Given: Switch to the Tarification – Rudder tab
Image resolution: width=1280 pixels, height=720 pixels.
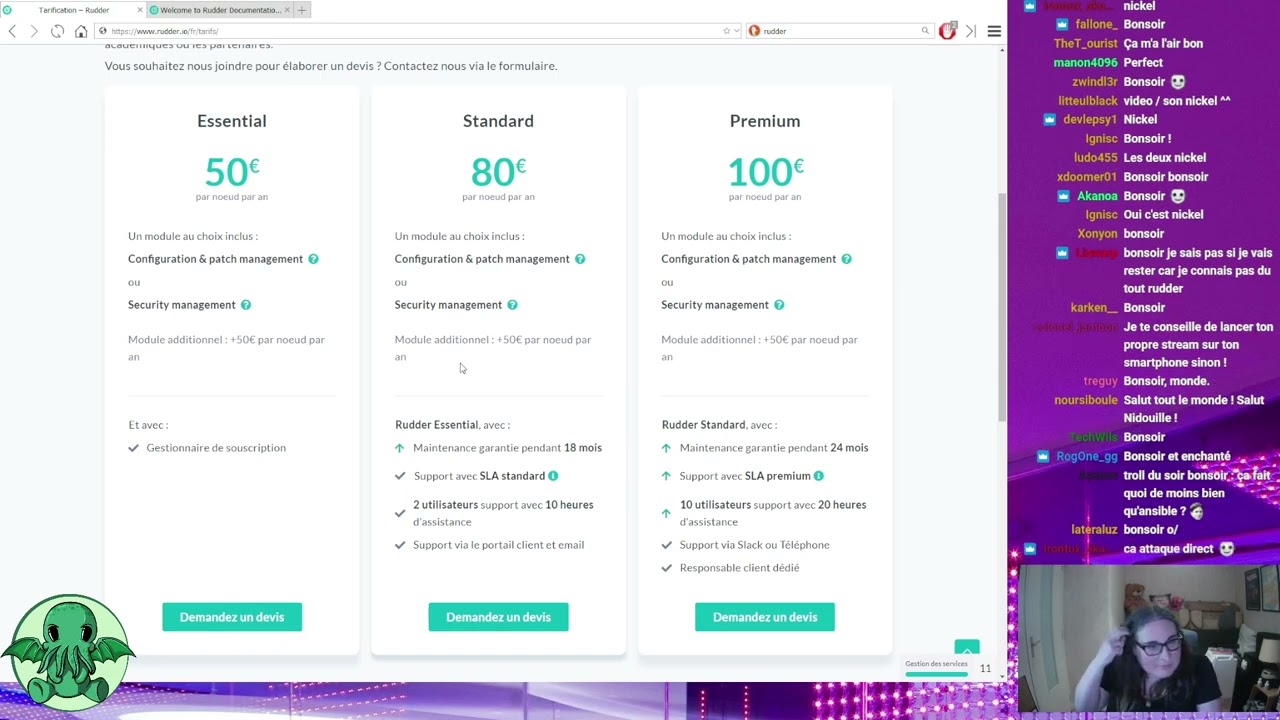Looking at the screenshot, I should pyautogui.click(x=73, y=10).
